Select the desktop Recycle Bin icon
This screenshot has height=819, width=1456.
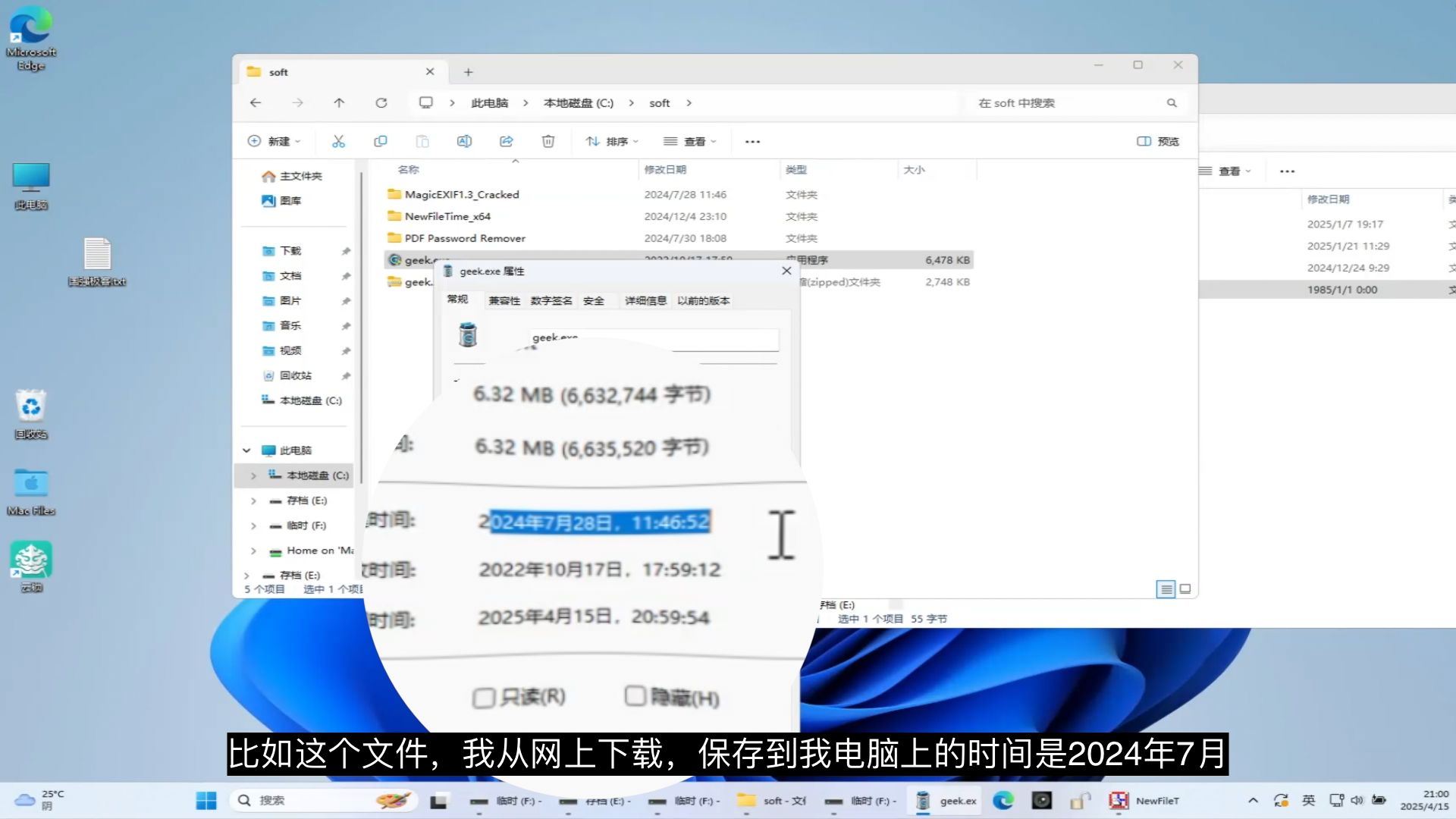tap(31, 414)
